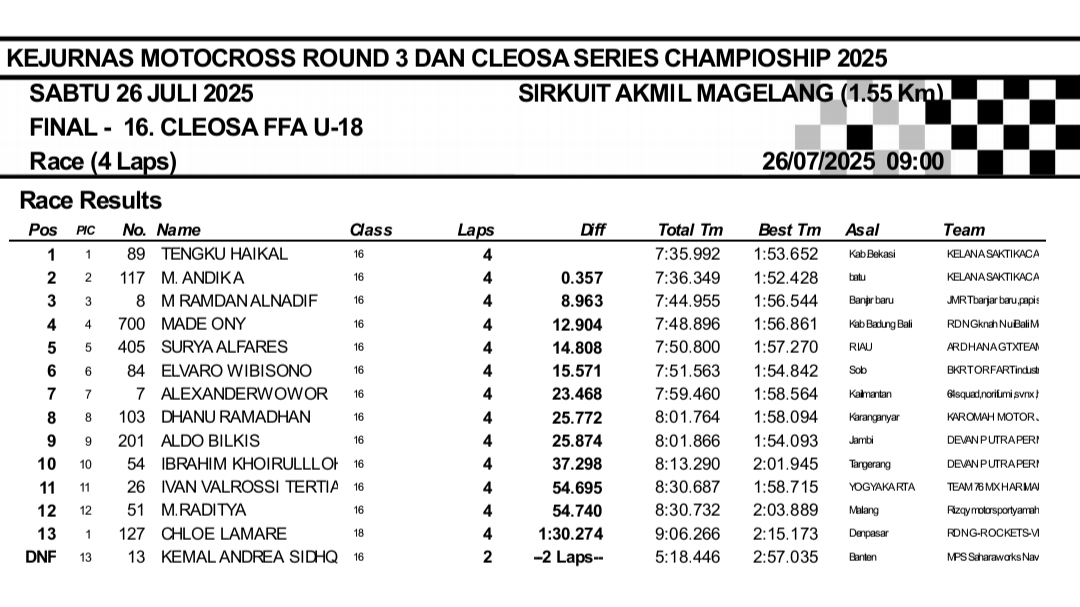The height and width of the screenshot is (607, 1080).
Task: Click the "Best Tm" column header
Action: click(789, 230)
